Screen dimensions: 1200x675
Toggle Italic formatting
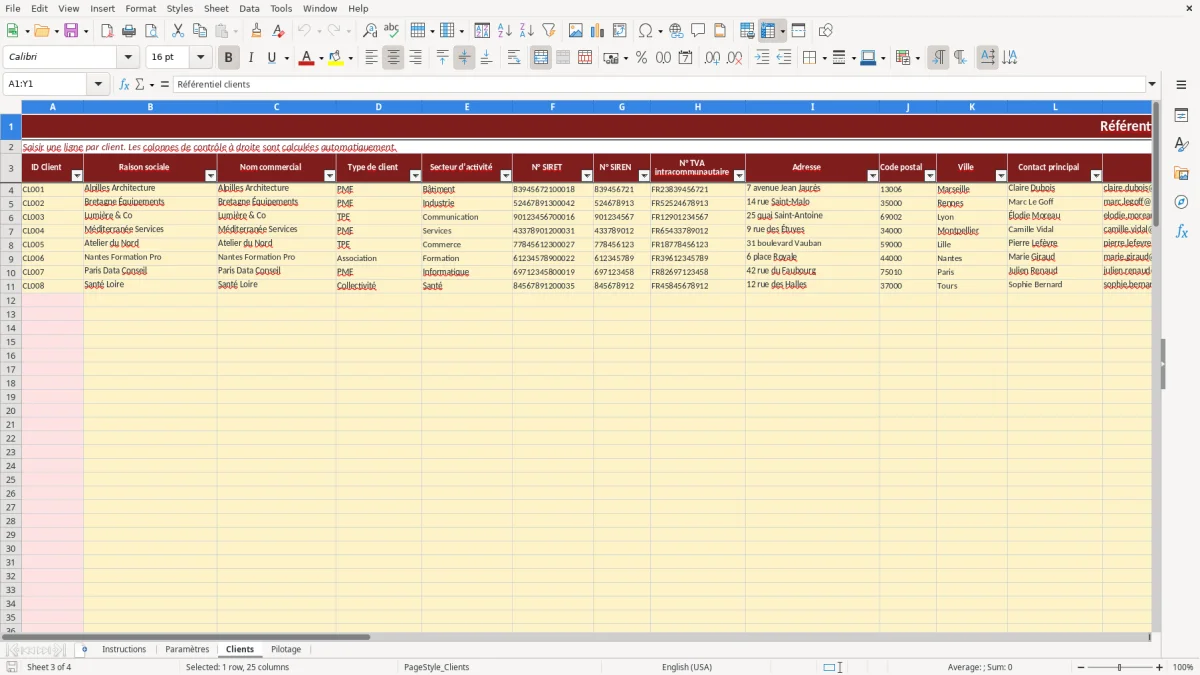tap(250, 58)
